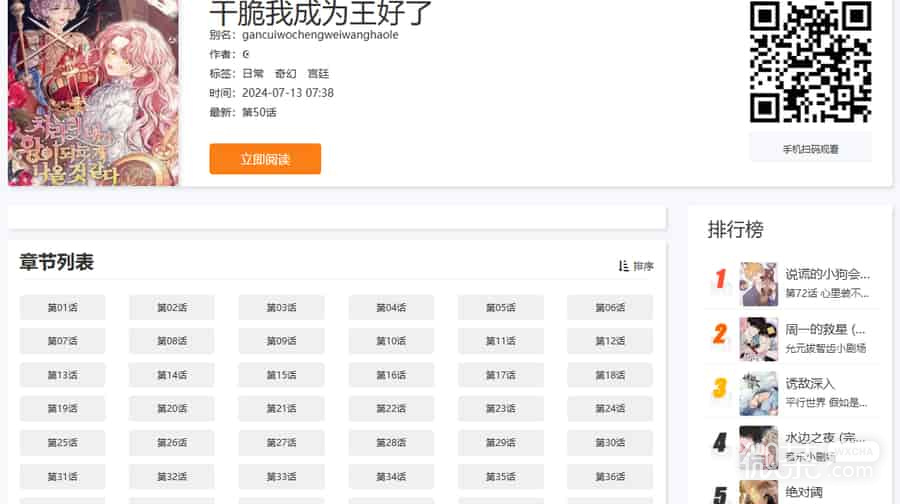Click chapter 第28话
900x504 pixels.
point(391,443)
